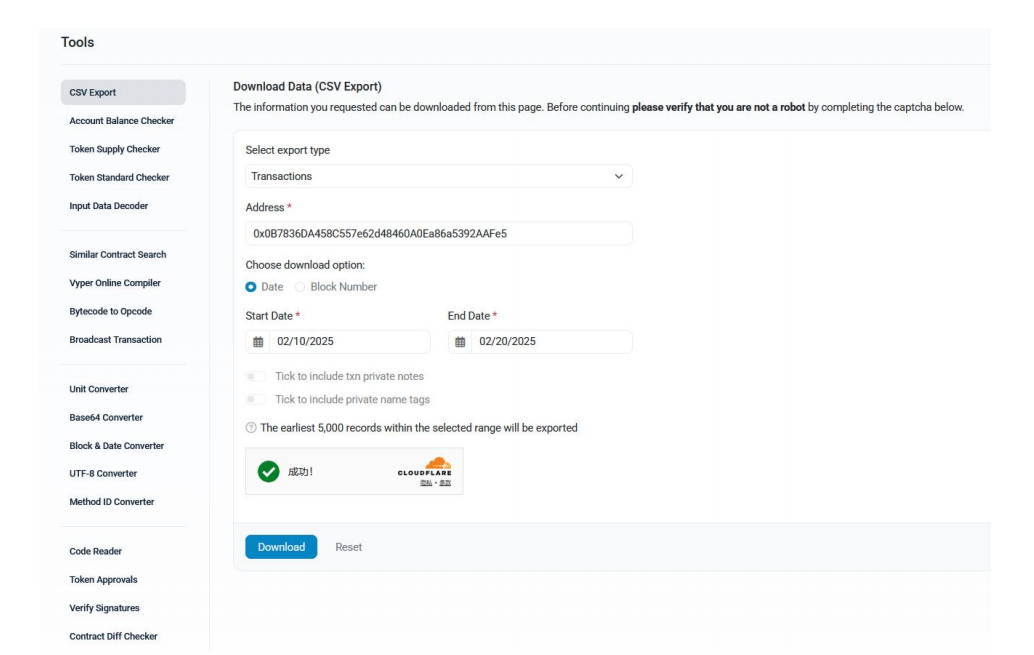This screenshot has width=1034, height=655.
Task: Open Account Balance Checker in sidebar
Action: (x=121, y=121)
